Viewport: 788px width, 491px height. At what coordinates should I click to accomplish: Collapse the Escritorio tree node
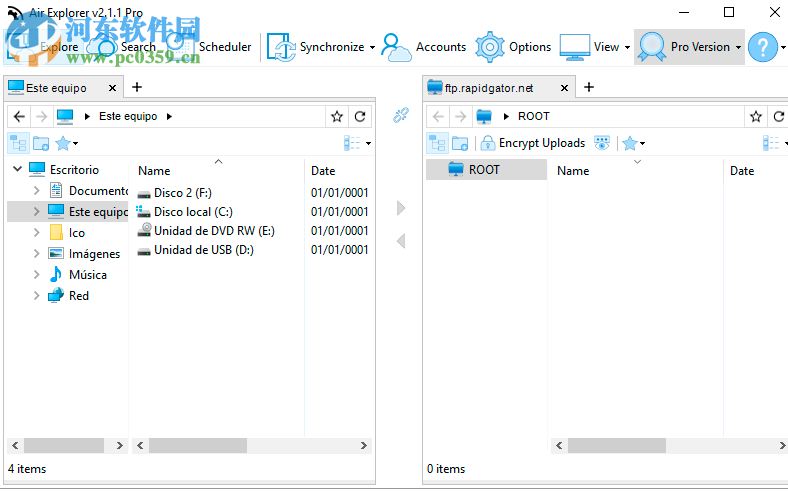point(18,169)
